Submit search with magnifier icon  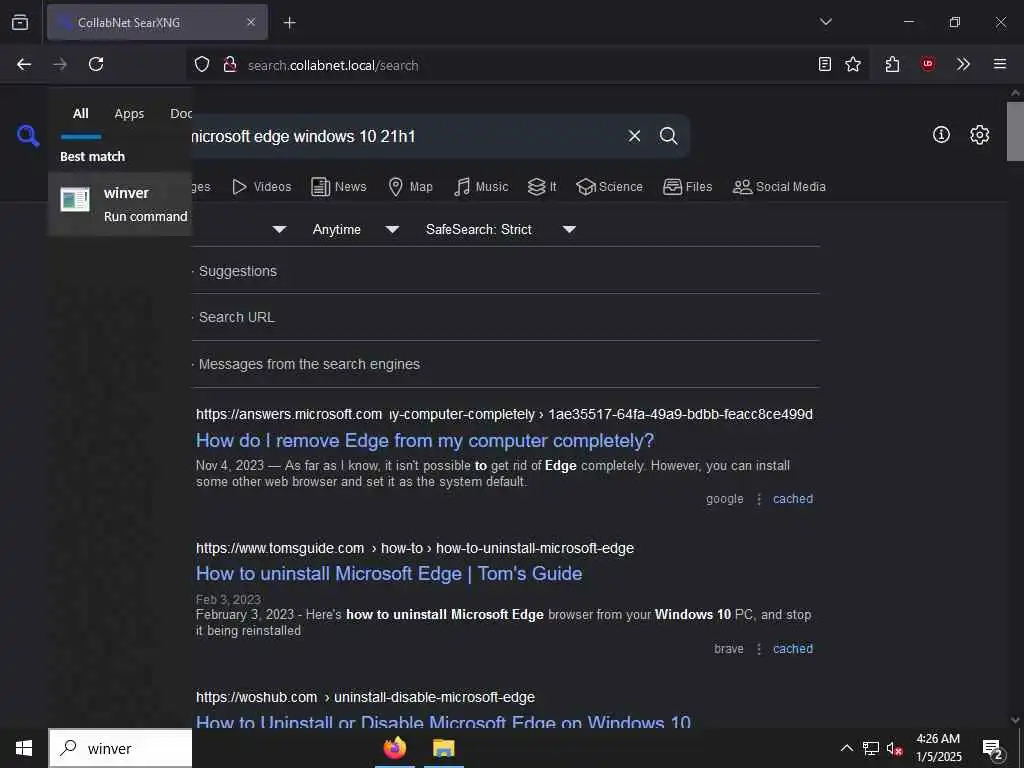pos(669,136)
